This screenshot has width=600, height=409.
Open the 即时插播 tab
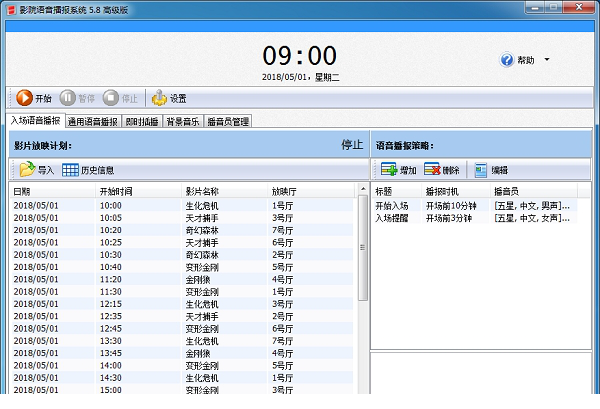click(x=141, y=122)
